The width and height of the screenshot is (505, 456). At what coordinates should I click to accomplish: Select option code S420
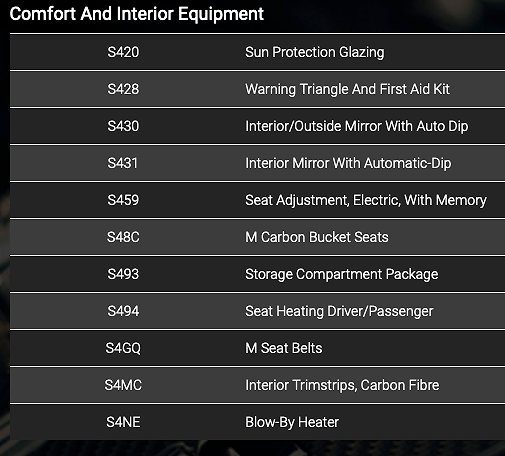tap(123, 52)
